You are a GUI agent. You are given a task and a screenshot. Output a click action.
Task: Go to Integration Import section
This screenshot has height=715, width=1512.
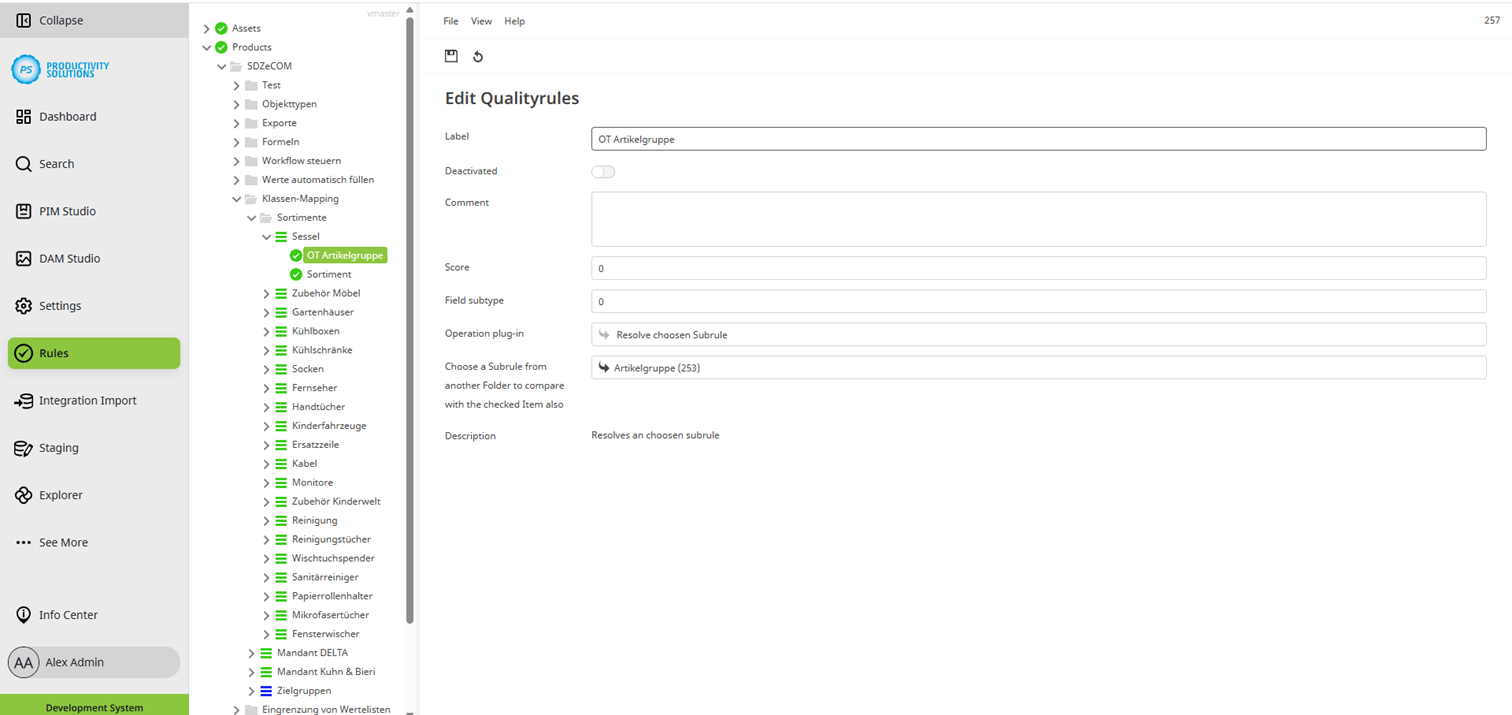[87, 401]
